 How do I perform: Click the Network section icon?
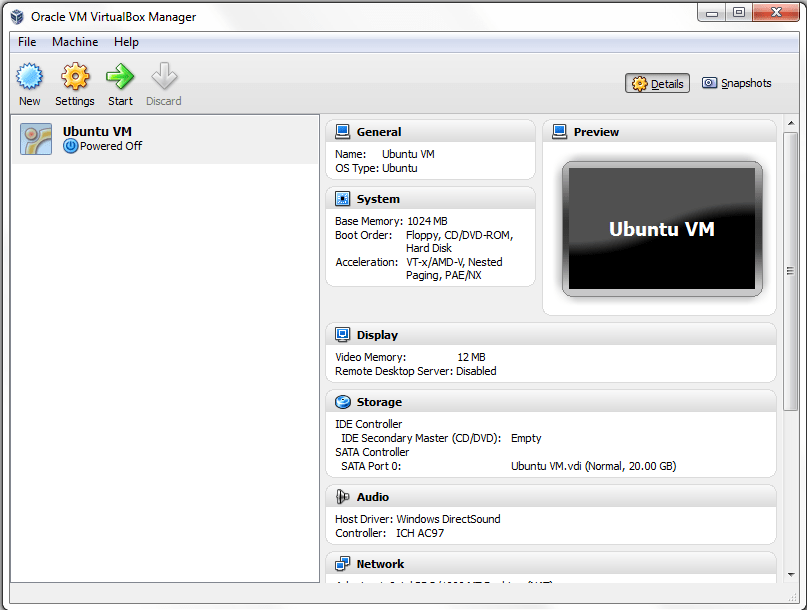pyautogui.click(x=342, y=564)
